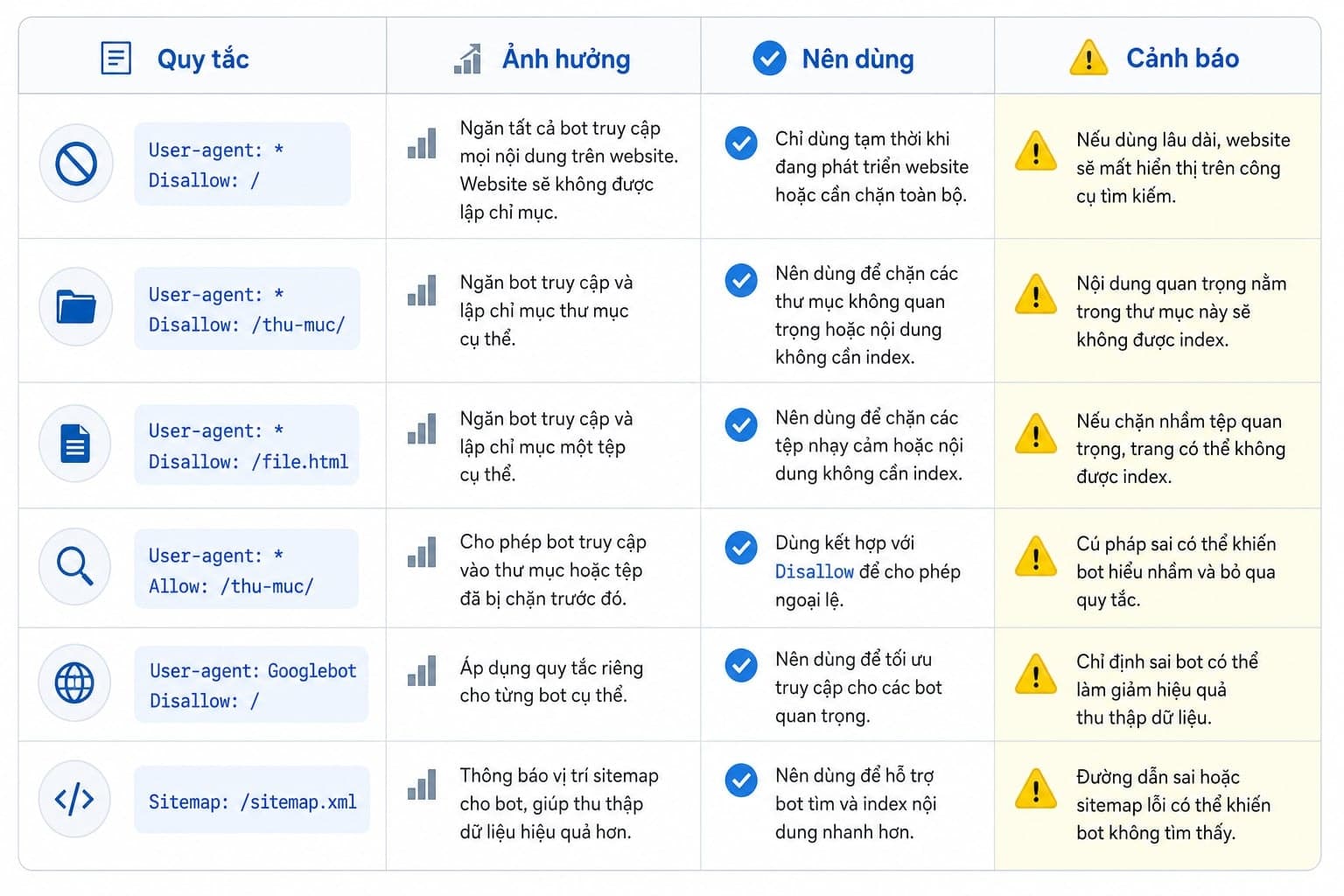
Task: Click the document file icon
Action: coord(76,444)
